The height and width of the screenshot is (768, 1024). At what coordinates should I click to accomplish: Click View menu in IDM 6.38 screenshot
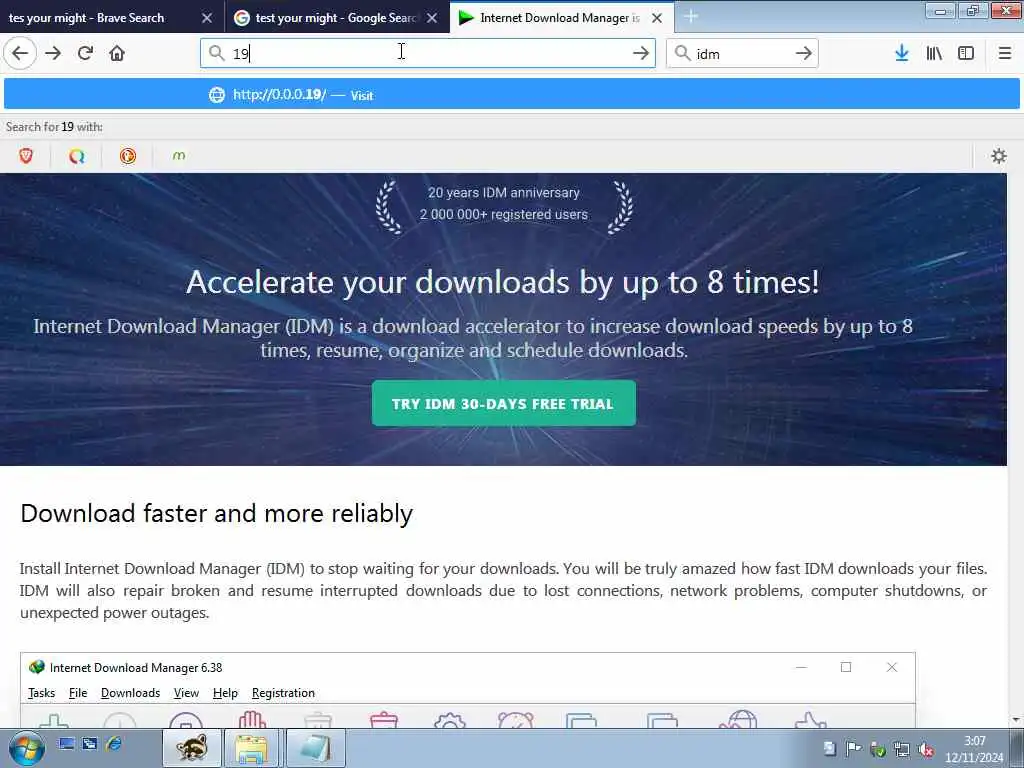(x=186, y=692)
